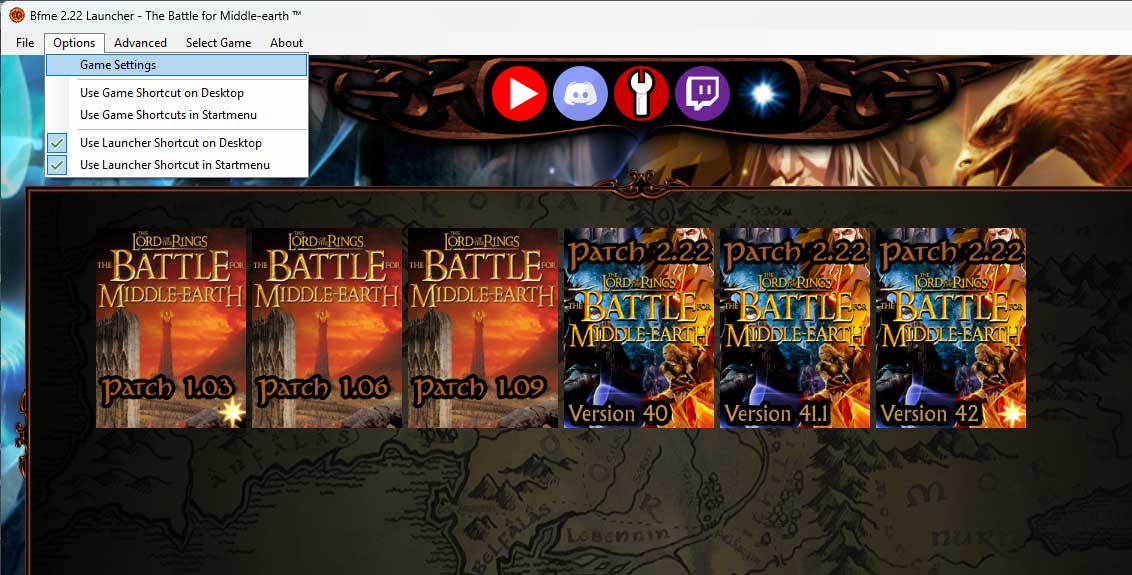Open the red wrench tool icon
Screen dimensions: 1132x575
tap(641, 94)
